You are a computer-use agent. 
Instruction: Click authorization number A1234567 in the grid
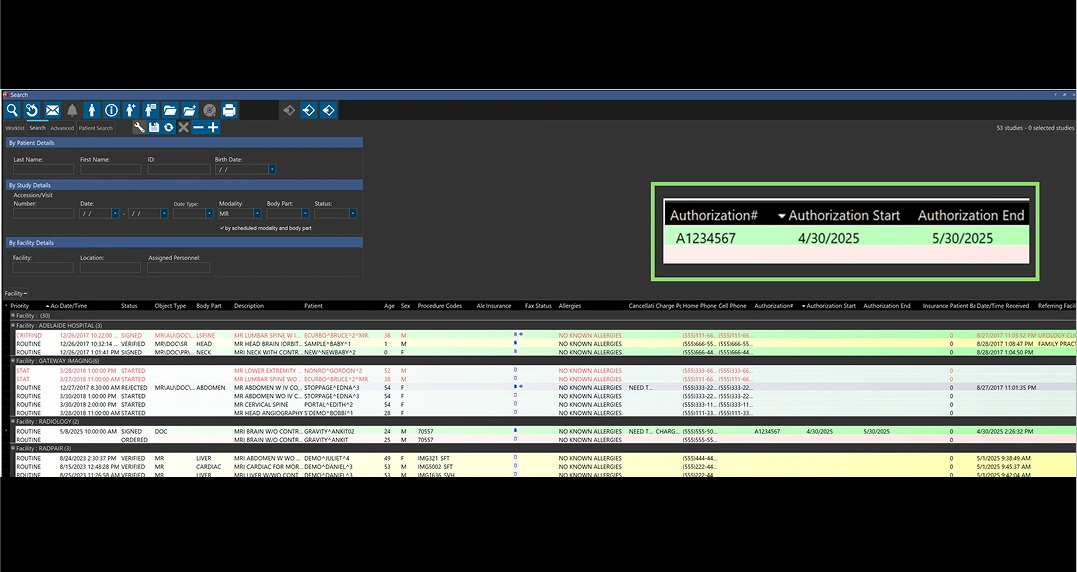pyautogui.click(x=767, y=431)
